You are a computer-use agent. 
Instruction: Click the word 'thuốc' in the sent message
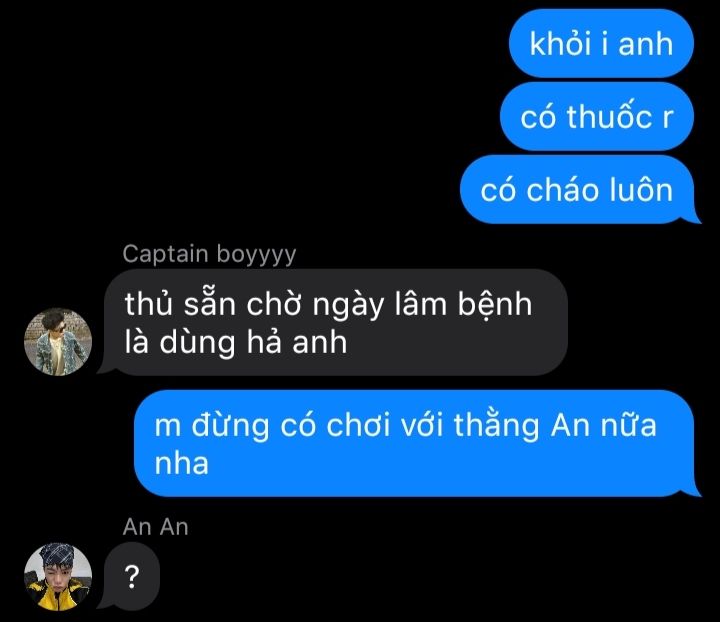click(609, 116)
